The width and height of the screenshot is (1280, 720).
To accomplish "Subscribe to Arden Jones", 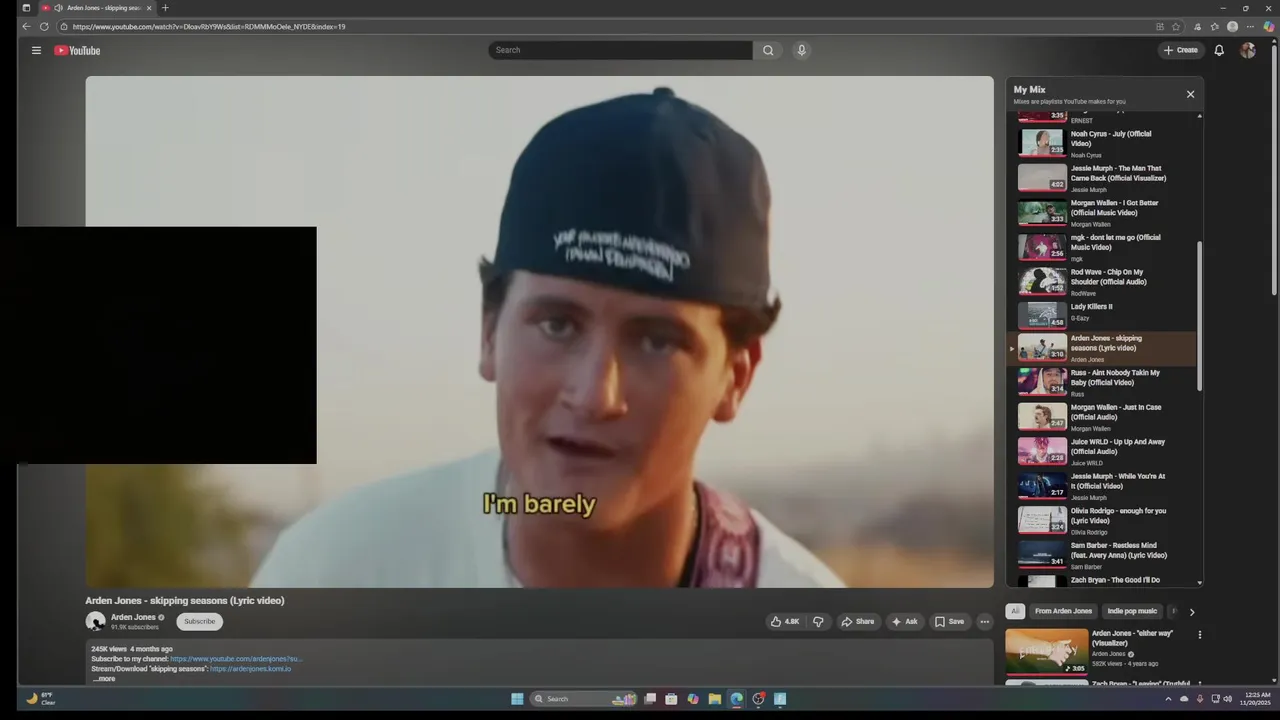I will [x=199, y=621].
